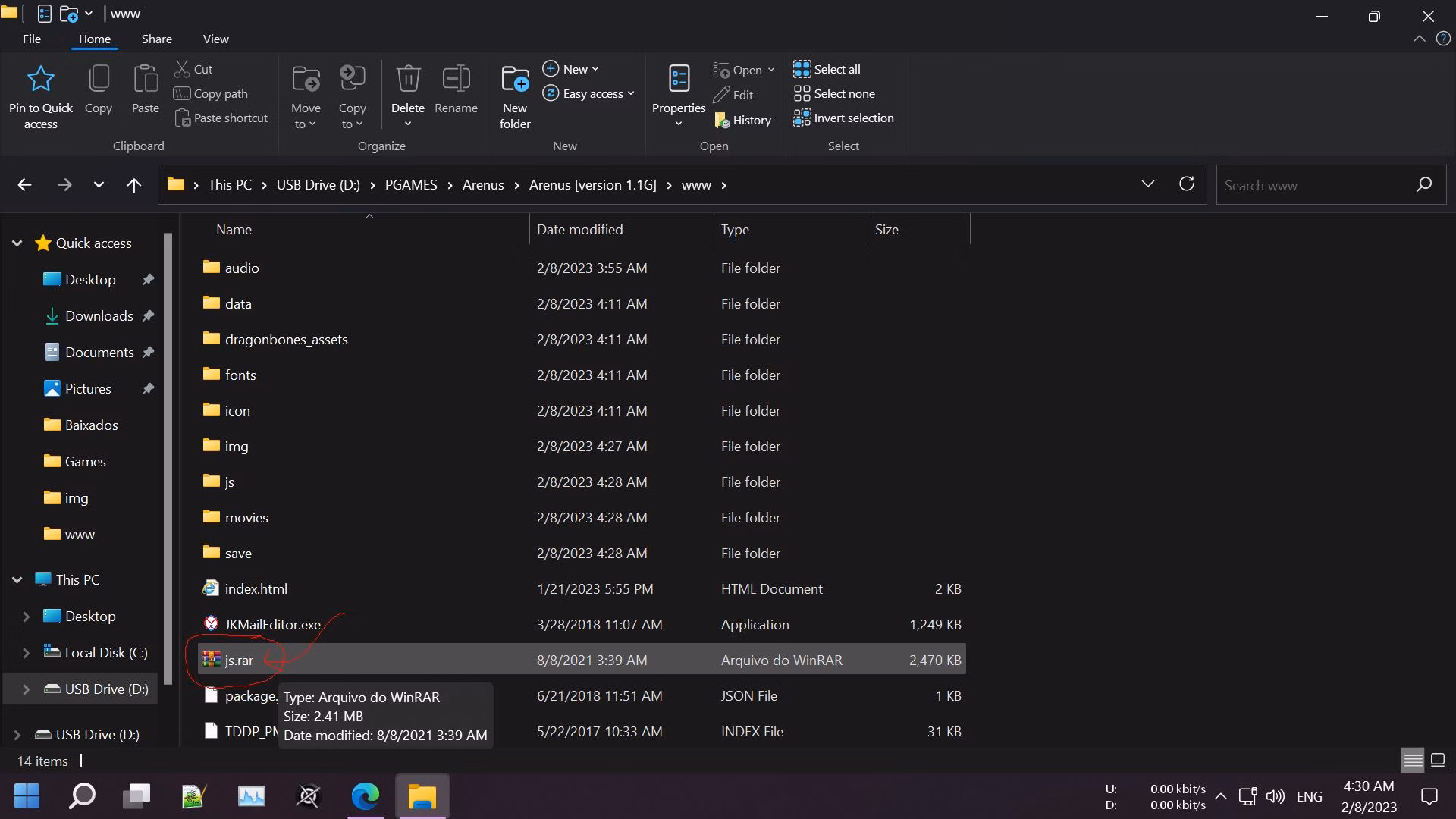Open the Move to dropdown
The height and width of the screenshot is (819, 1456).
[306, 95]
